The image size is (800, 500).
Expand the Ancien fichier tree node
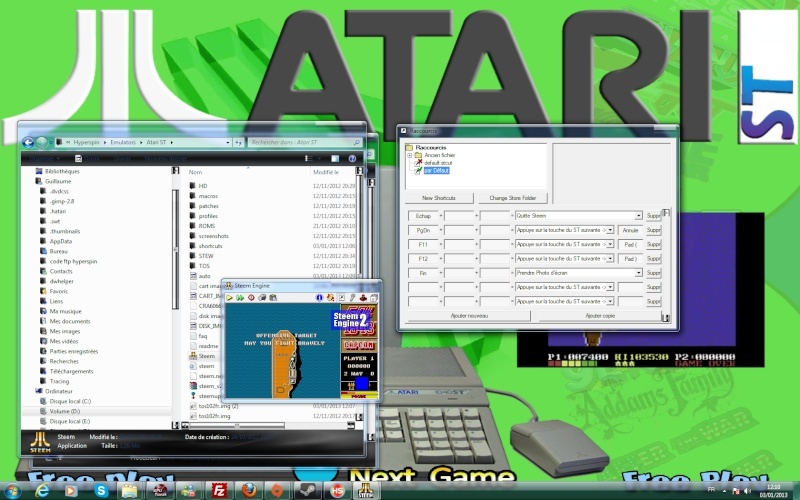(409, 155)
